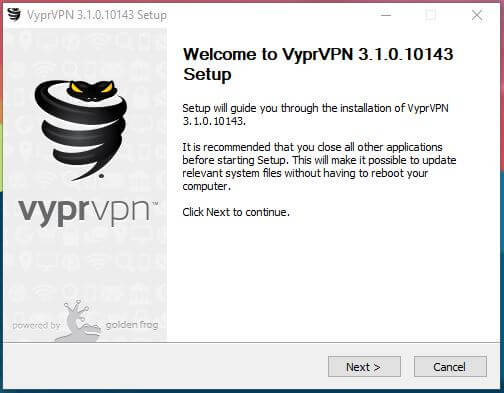Viewport: 504px width, 393px height.
Task: Click the 'VyprVPN 3.1.0.10143 Setup' title text
Action: pyautogui.click(x=97, y=15)
